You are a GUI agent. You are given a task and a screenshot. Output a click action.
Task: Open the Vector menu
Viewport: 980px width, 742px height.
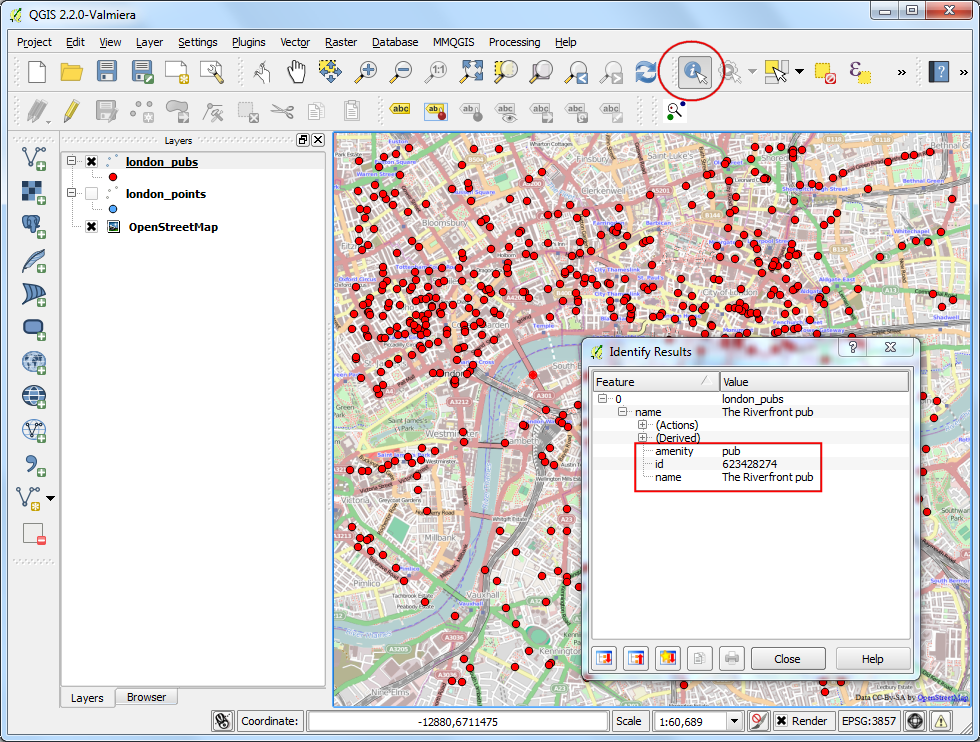[x=295, y=42]
